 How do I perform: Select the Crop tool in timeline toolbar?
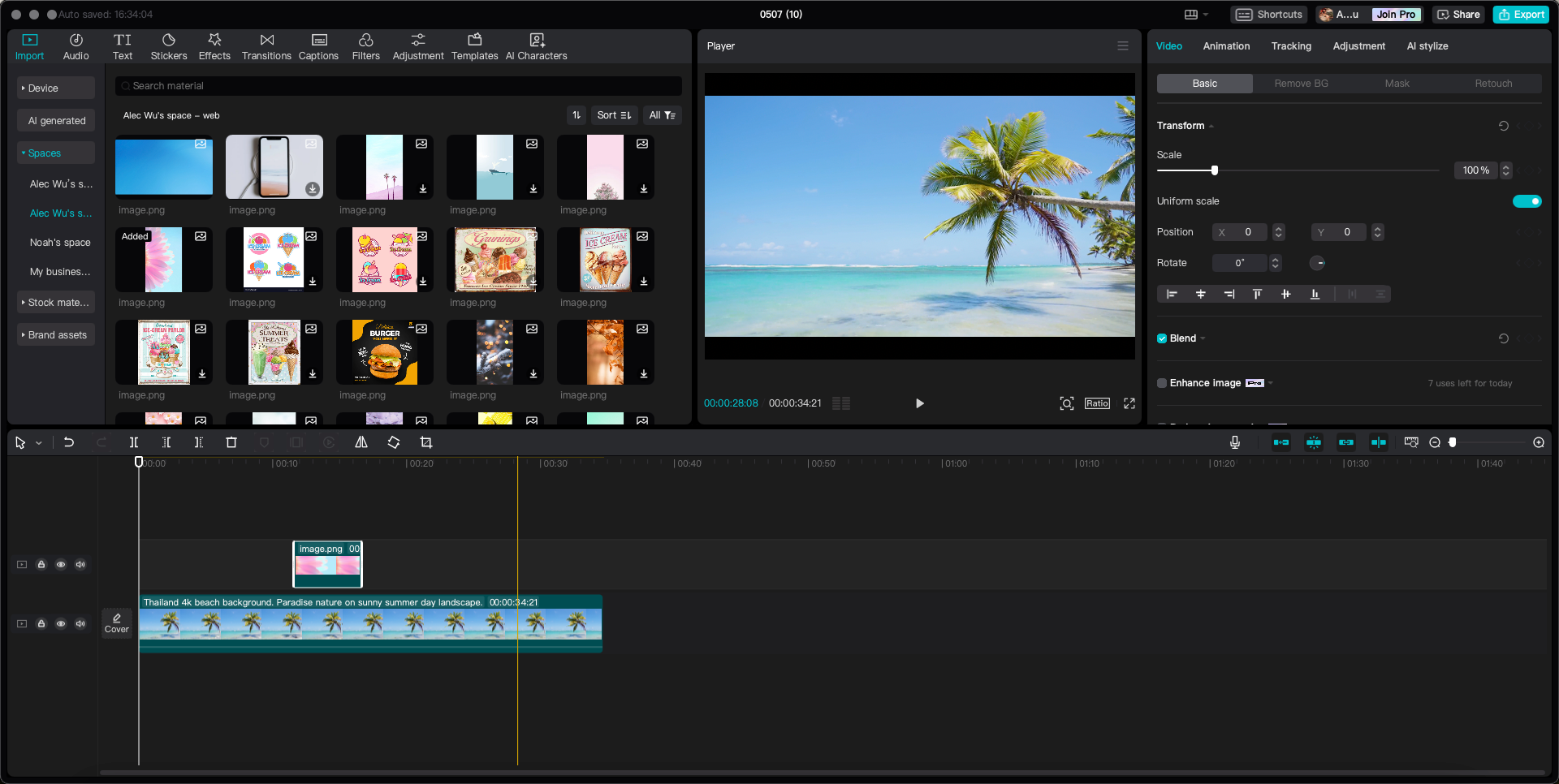point(426,442)
